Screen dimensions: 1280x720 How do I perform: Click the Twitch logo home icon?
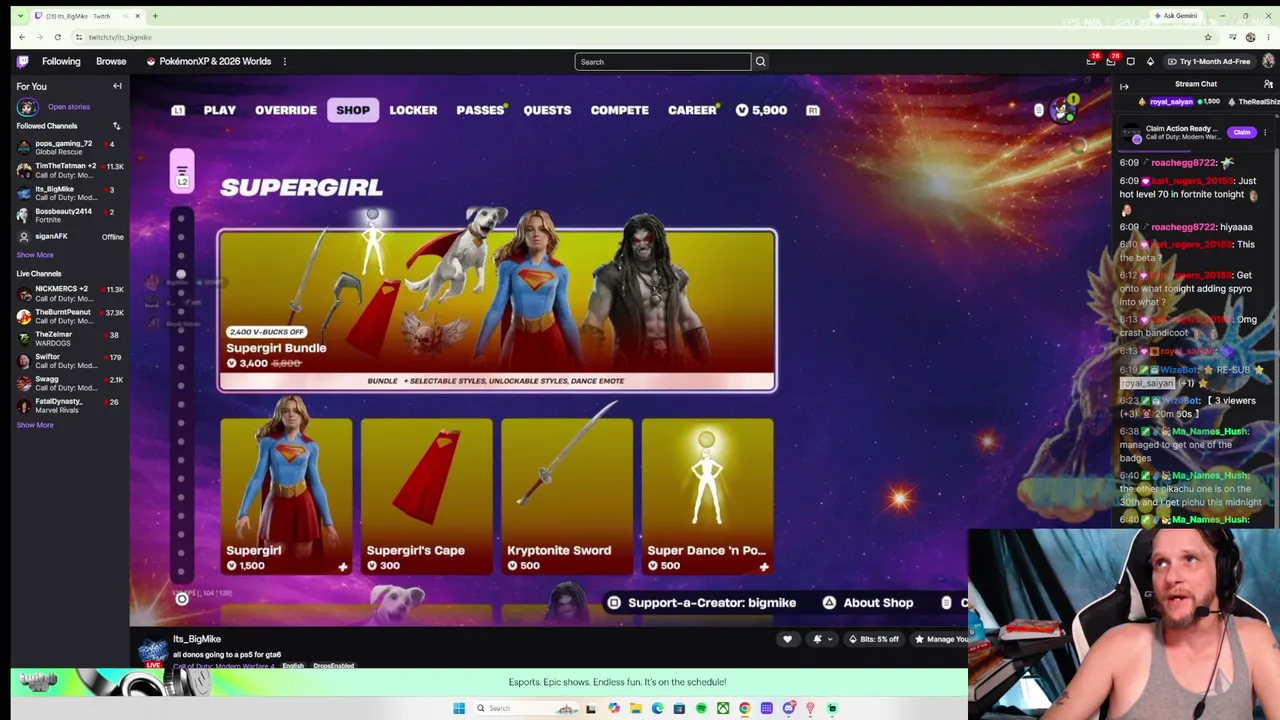click(x=23, y=61)
